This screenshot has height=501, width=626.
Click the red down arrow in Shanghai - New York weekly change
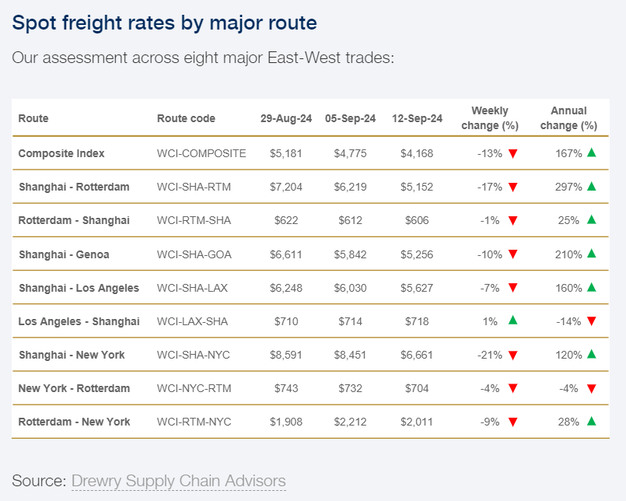coord(512,355)
